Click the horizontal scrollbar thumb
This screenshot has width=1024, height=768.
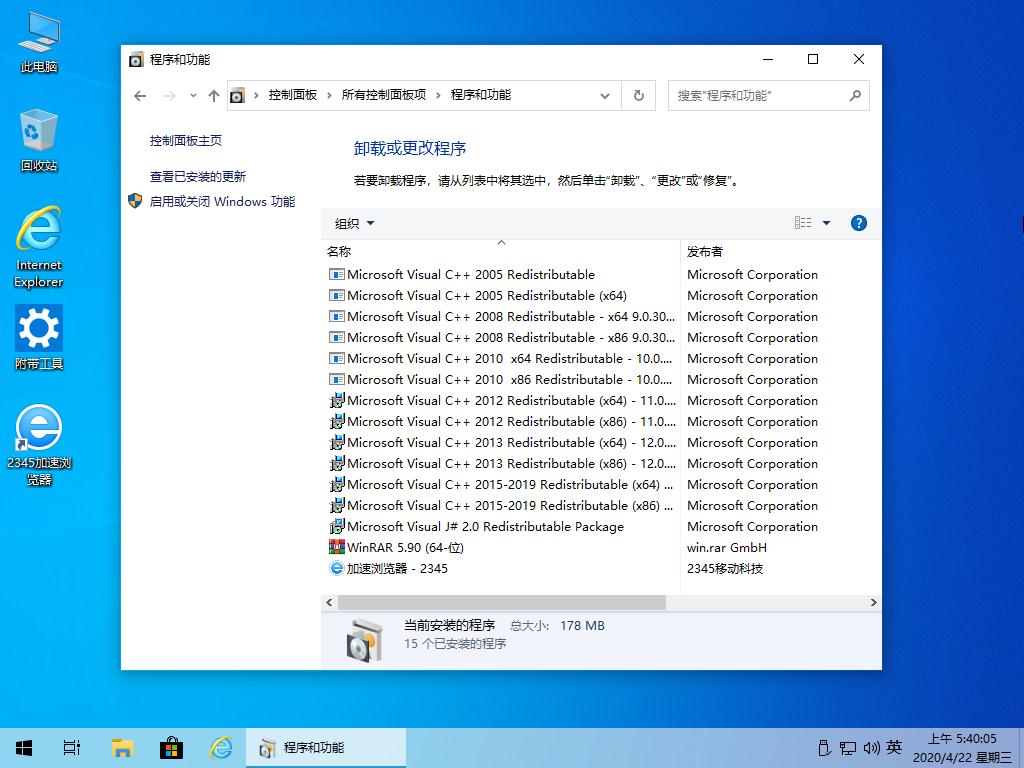point(502,602)
